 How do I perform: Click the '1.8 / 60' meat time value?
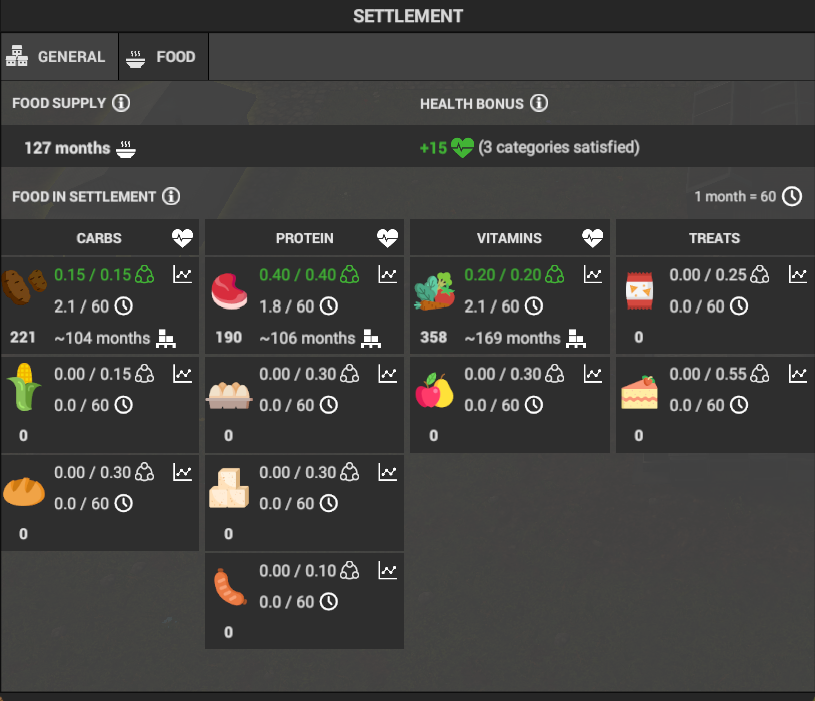click(287, 307)
